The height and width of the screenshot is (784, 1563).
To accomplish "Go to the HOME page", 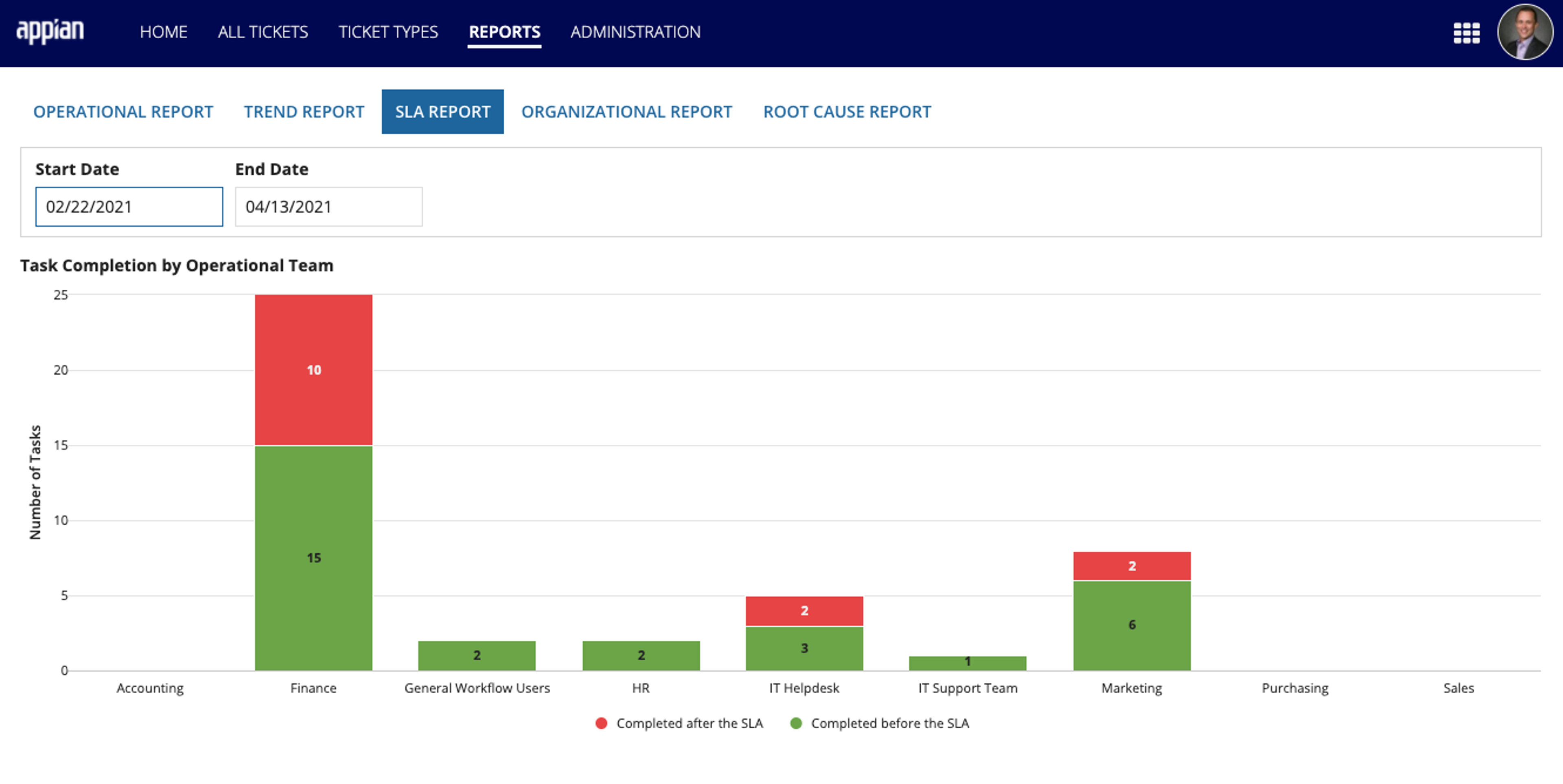I will (x=163, y=31).
